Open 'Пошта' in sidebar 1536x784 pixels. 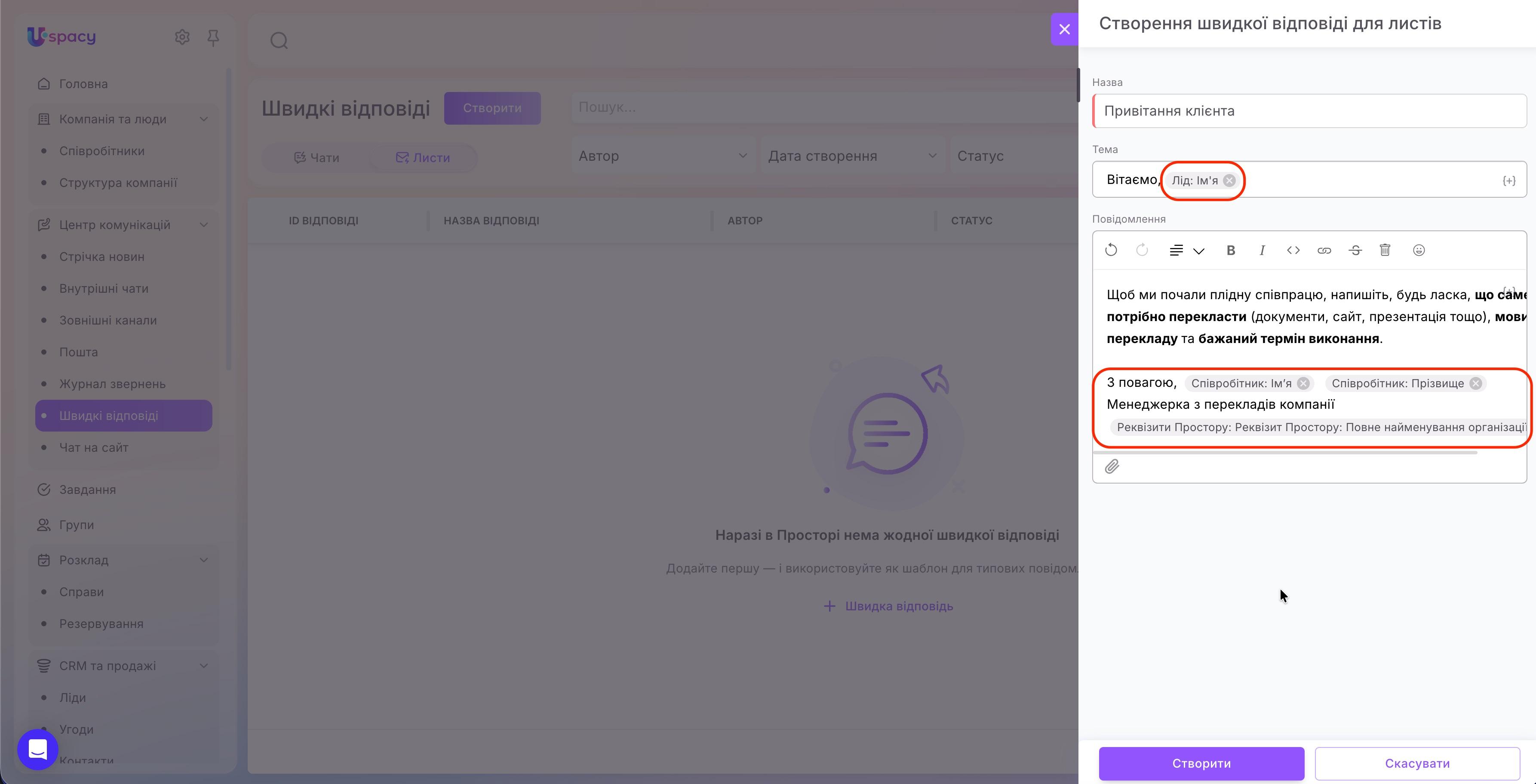[78, 352]
